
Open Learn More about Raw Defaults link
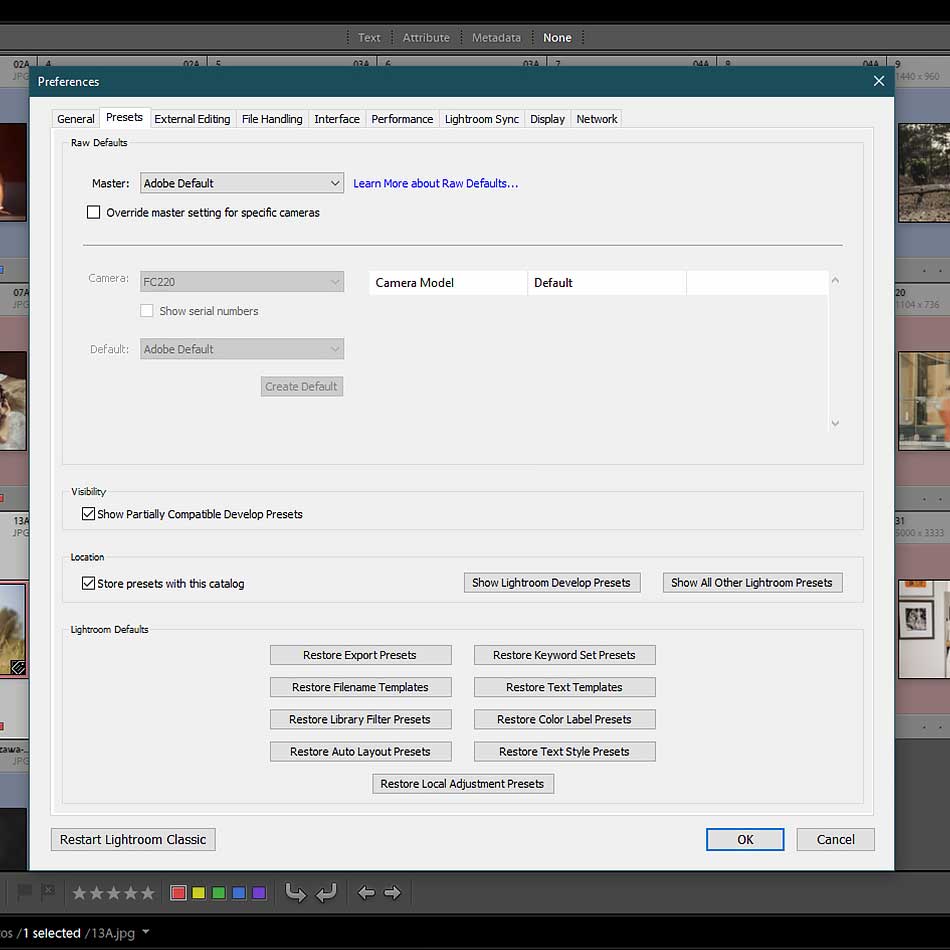(436, 183)
